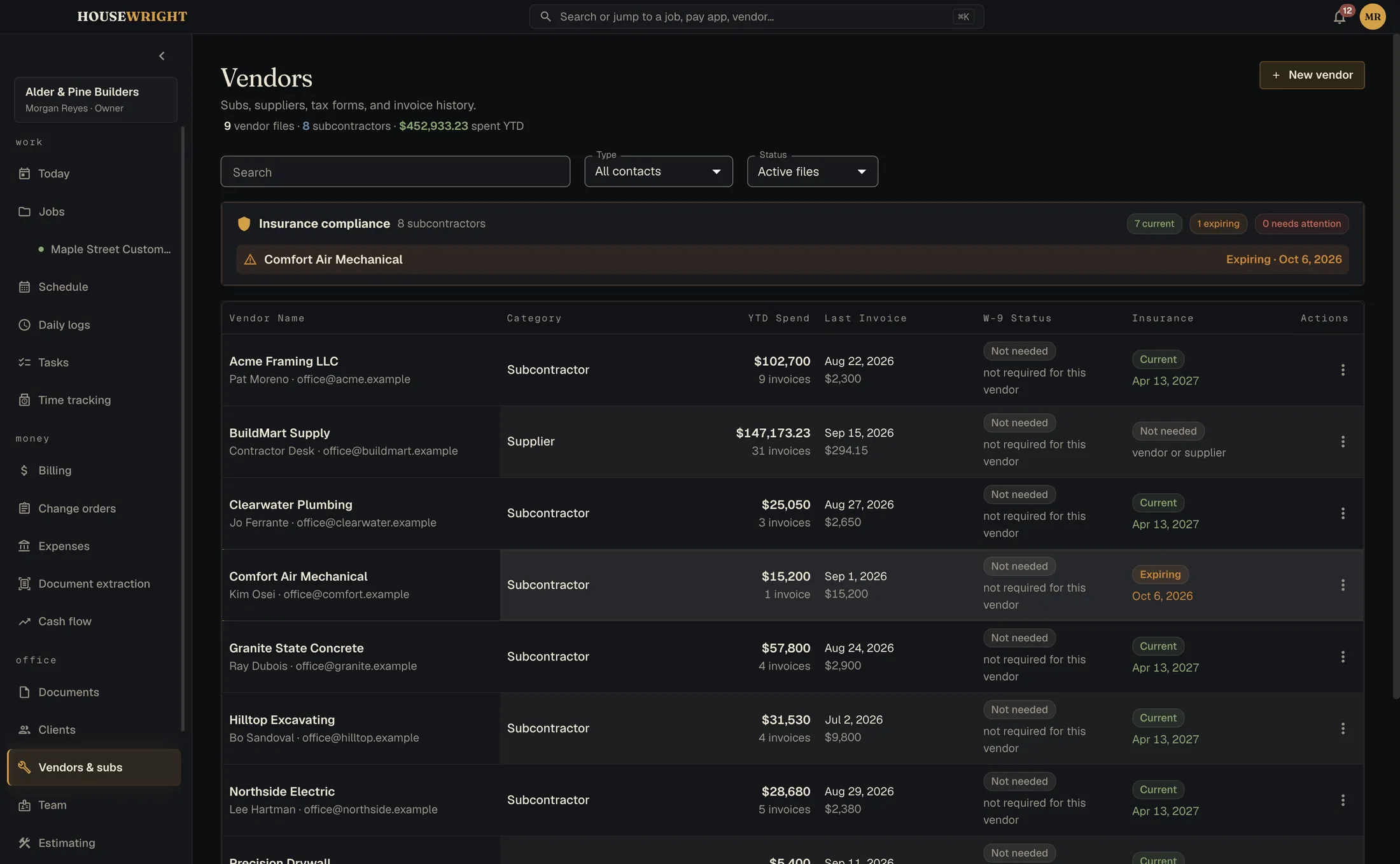Click the Schedule calendar icon
1400x864 pixels.
coord(24,287)
